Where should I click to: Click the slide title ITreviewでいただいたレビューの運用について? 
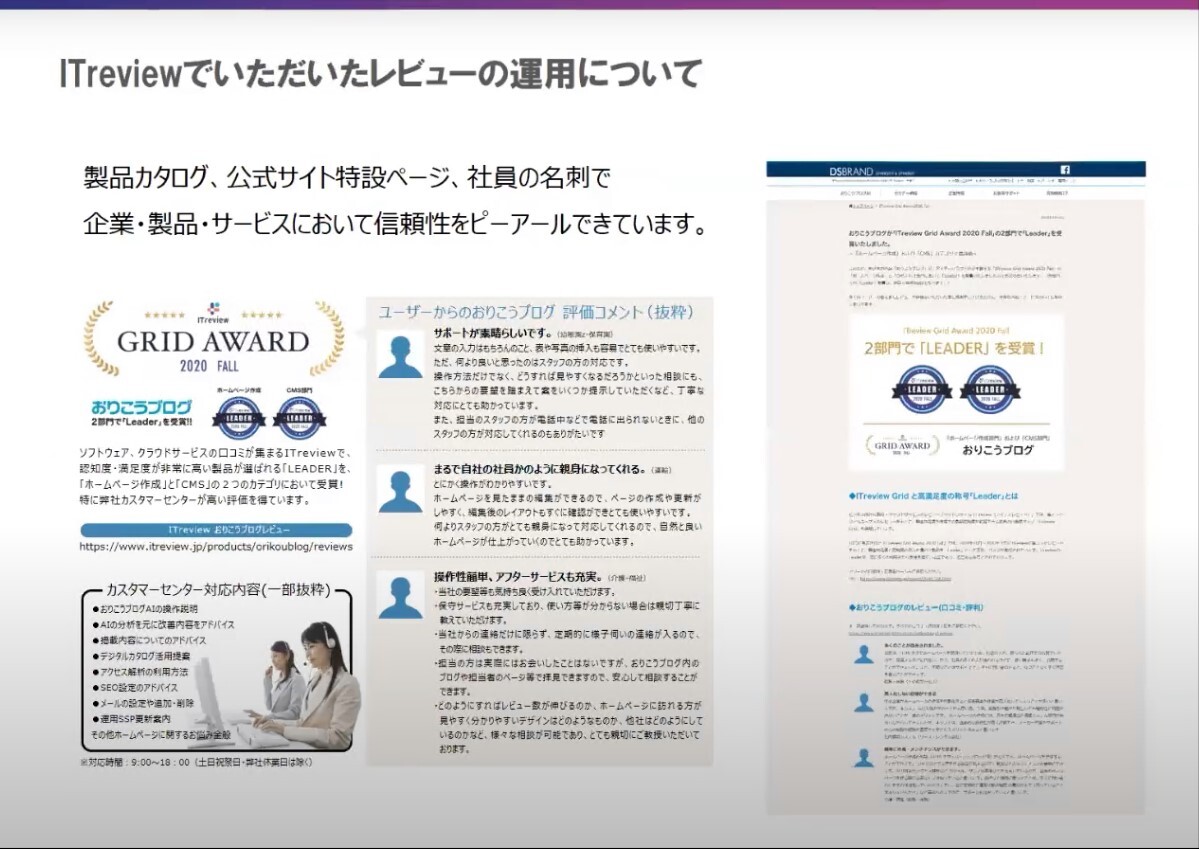380,73
